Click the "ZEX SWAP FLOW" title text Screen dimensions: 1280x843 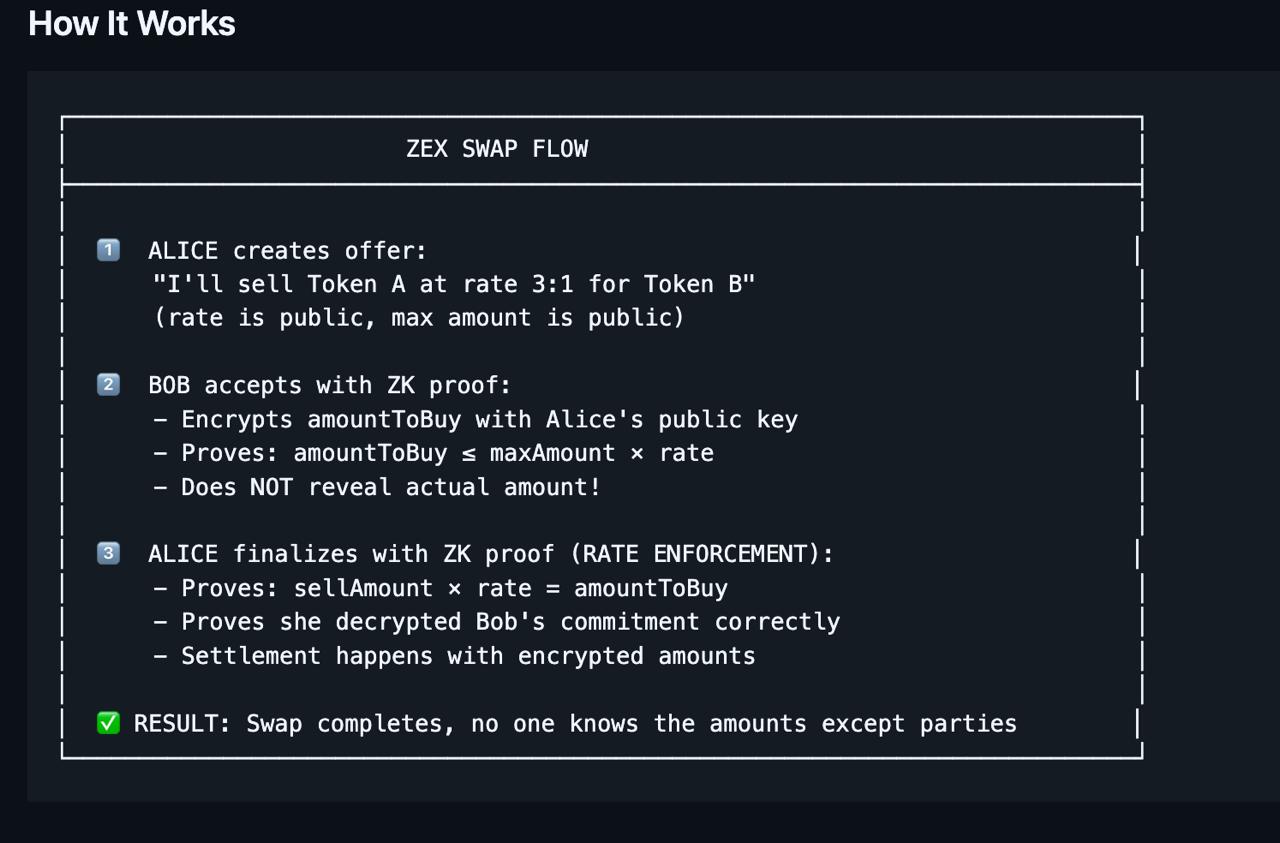coord(497,149)
